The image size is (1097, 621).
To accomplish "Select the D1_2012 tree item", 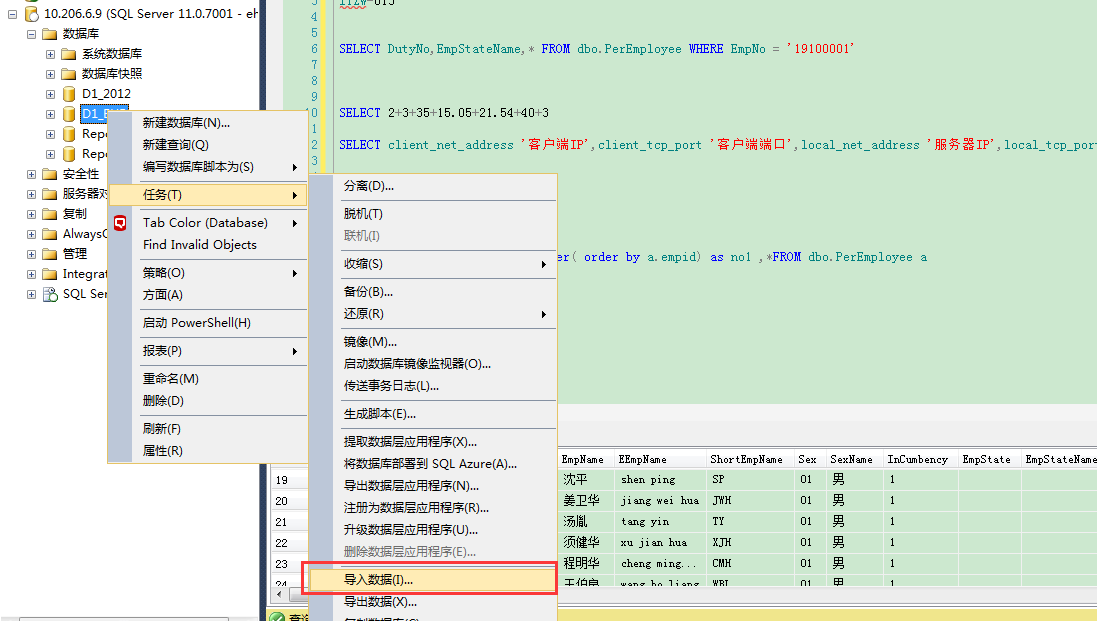I will pos(106,94).
